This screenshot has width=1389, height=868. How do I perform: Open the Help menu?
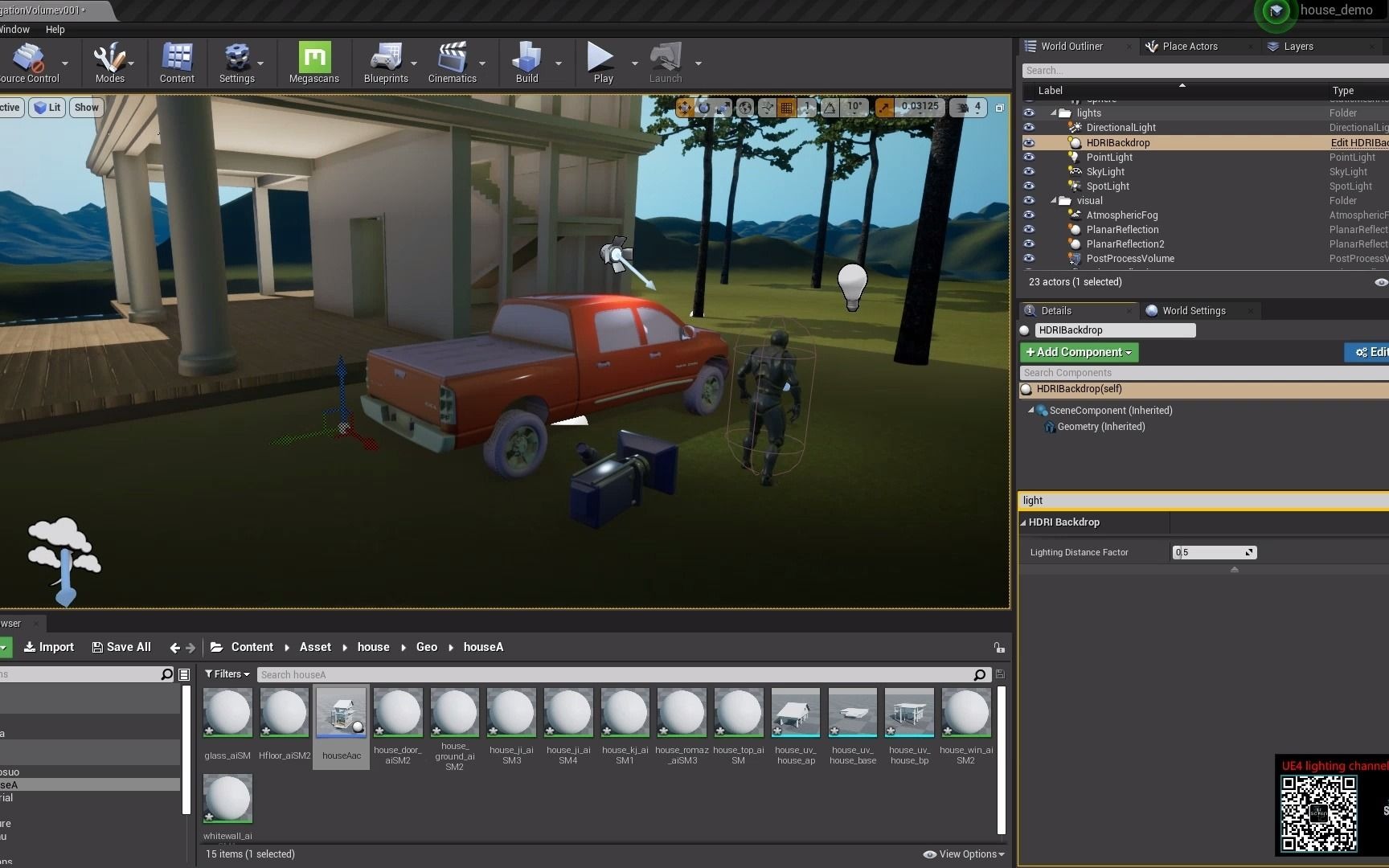click(55, 29)
